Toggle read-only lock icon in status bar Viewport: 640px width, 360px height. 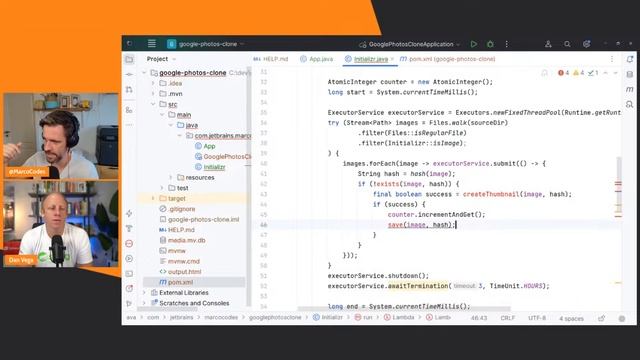pyautogui.click(x=602, y=318)
